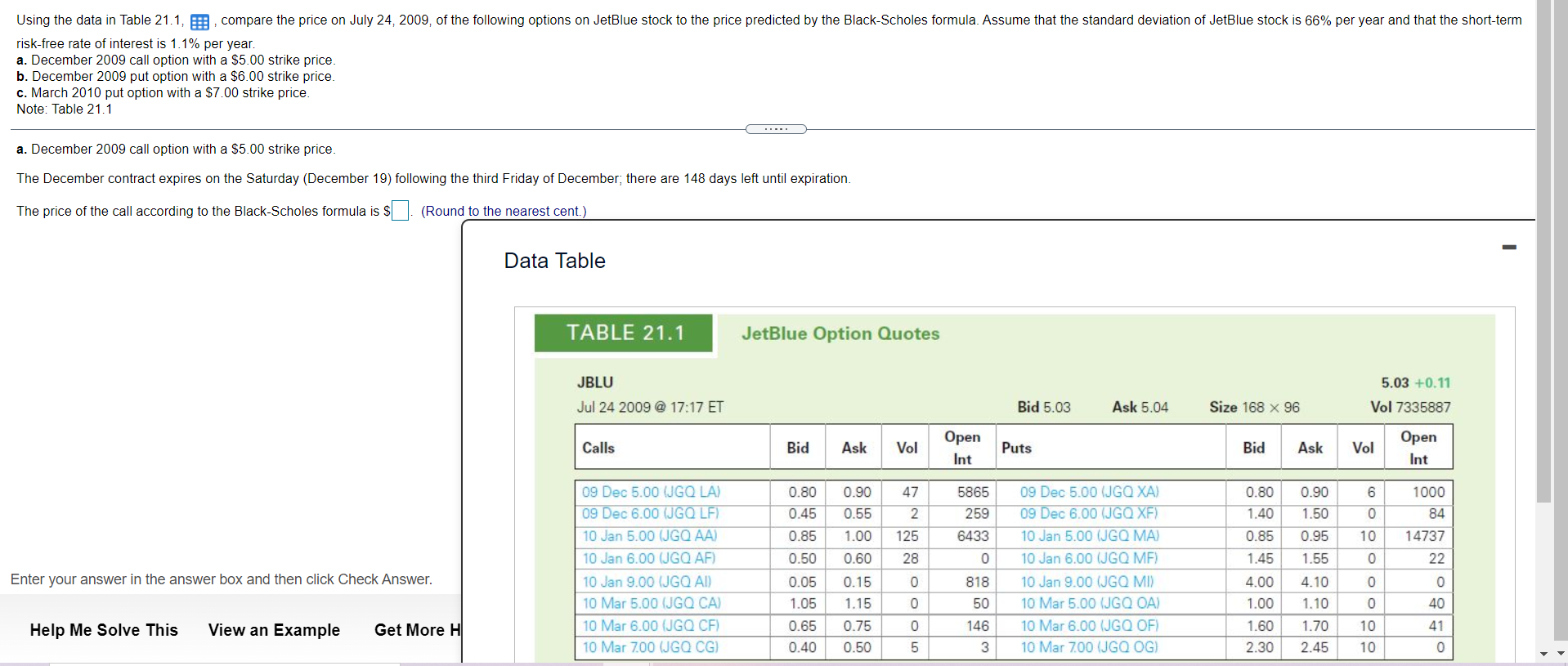
Task: Click the call price answer input box
Action: [400, 211]
